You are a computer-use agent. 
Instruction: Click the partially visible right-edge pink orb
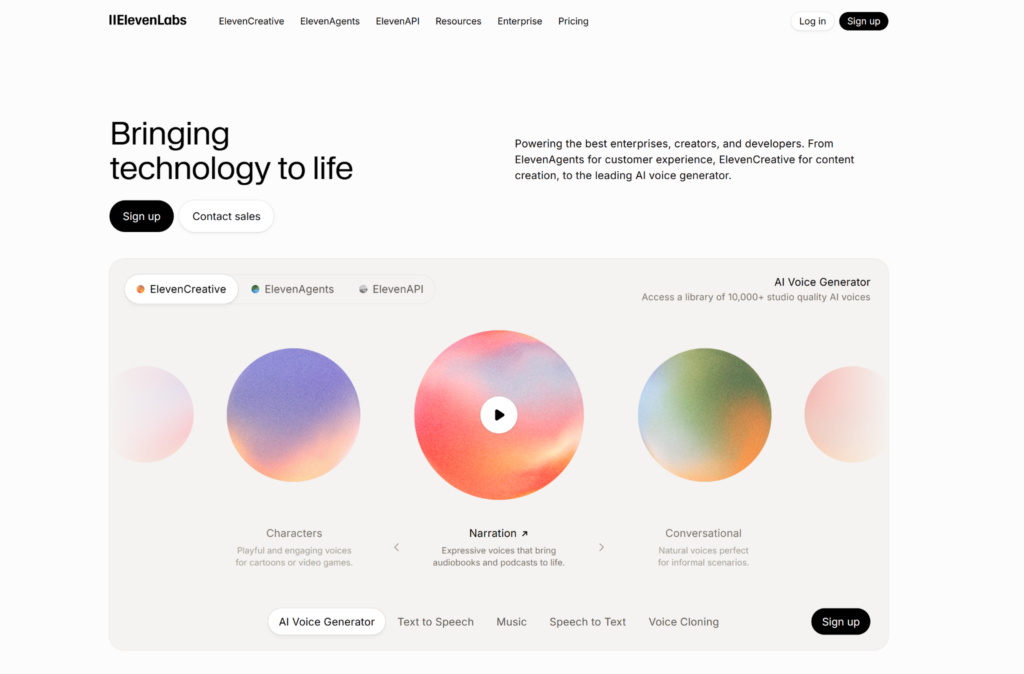pos(845,414)
